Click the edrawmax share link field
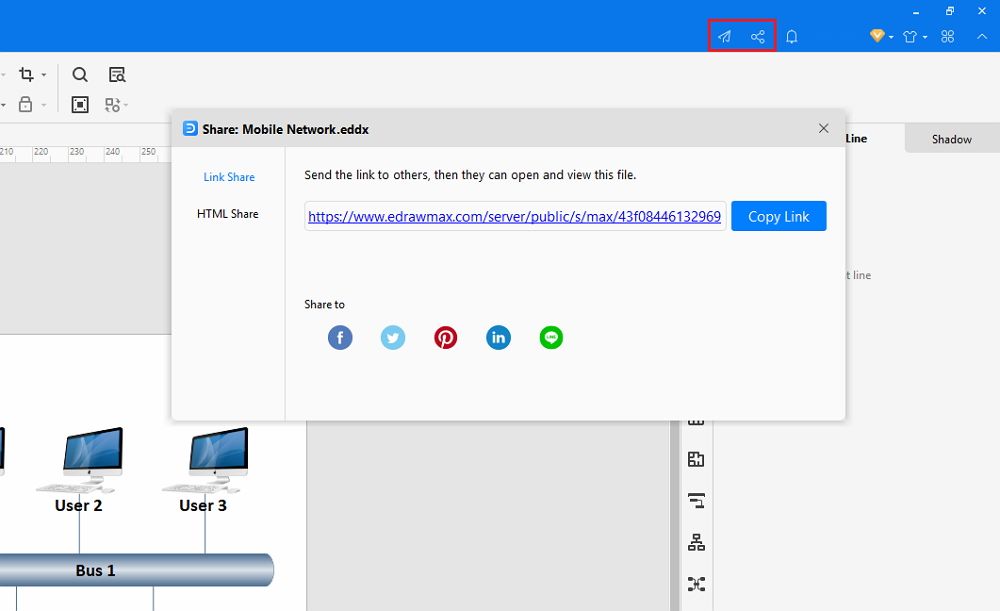The height and width of the screenshot is (611, 1000). 515,216
